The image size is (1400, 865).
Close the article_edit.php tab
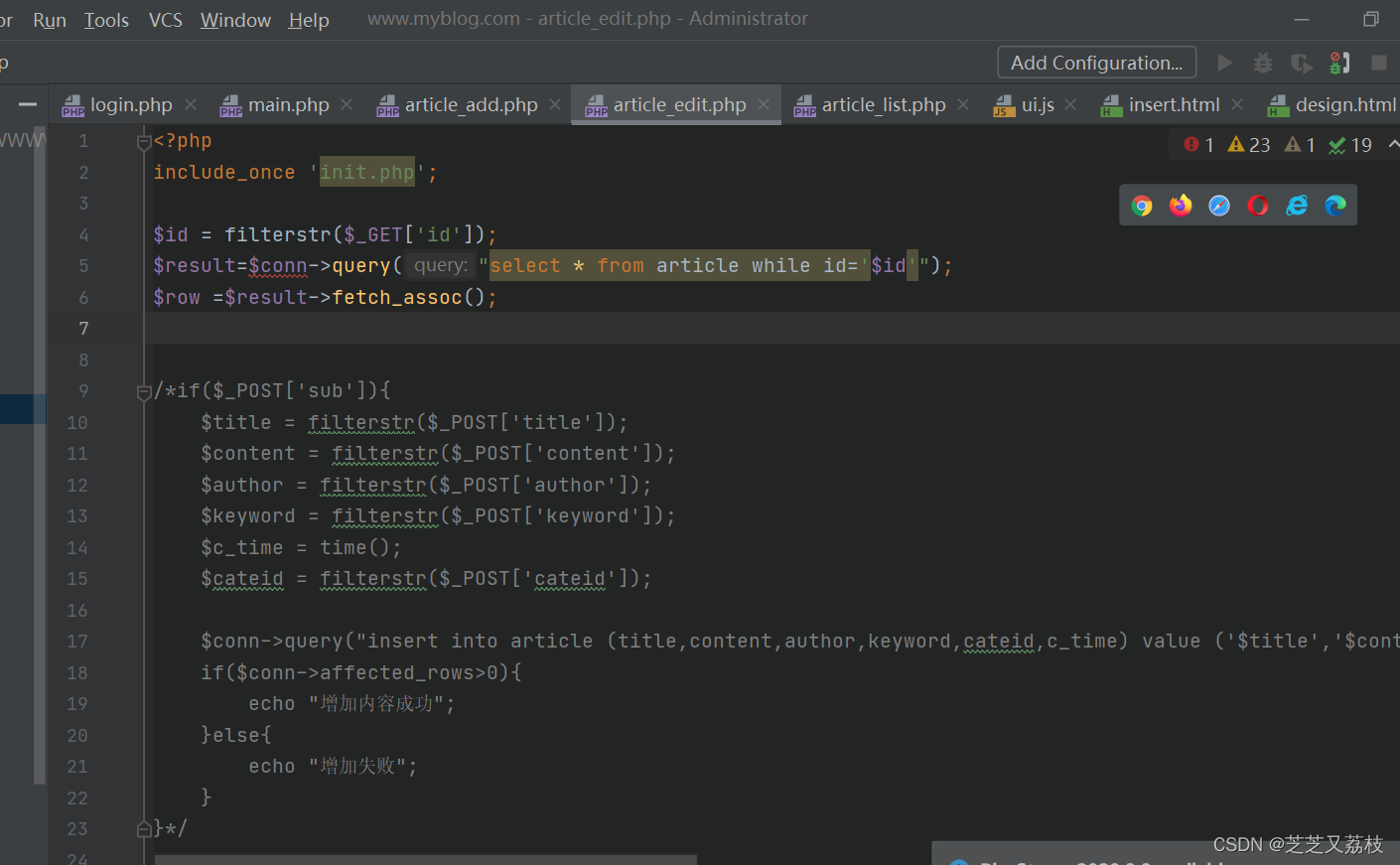pyautogui.click(x=764, y=104)
